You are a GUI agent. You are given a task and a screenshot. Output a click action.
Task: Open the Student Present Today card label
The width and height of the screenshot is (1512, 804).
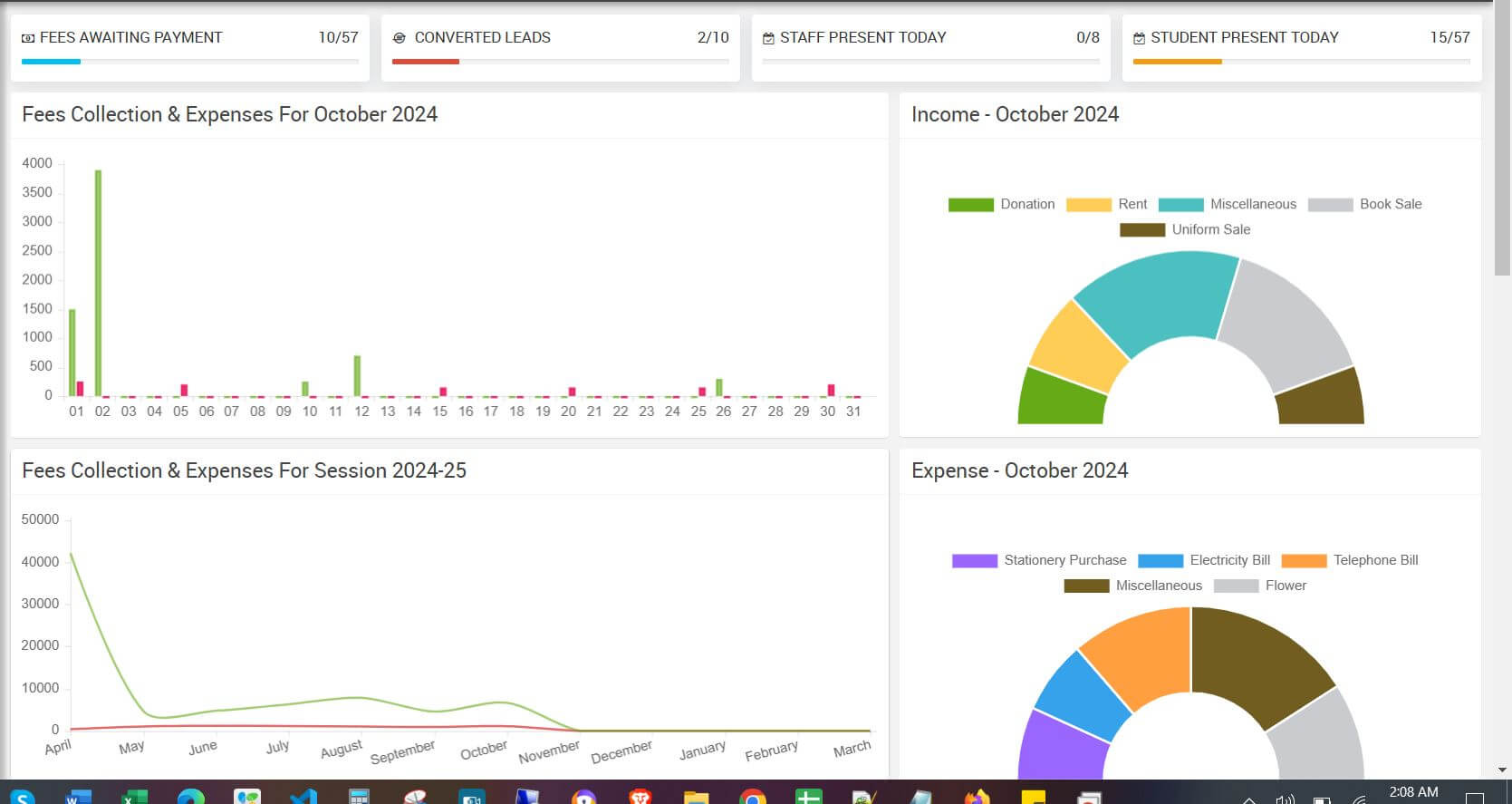pos(1244,38)
